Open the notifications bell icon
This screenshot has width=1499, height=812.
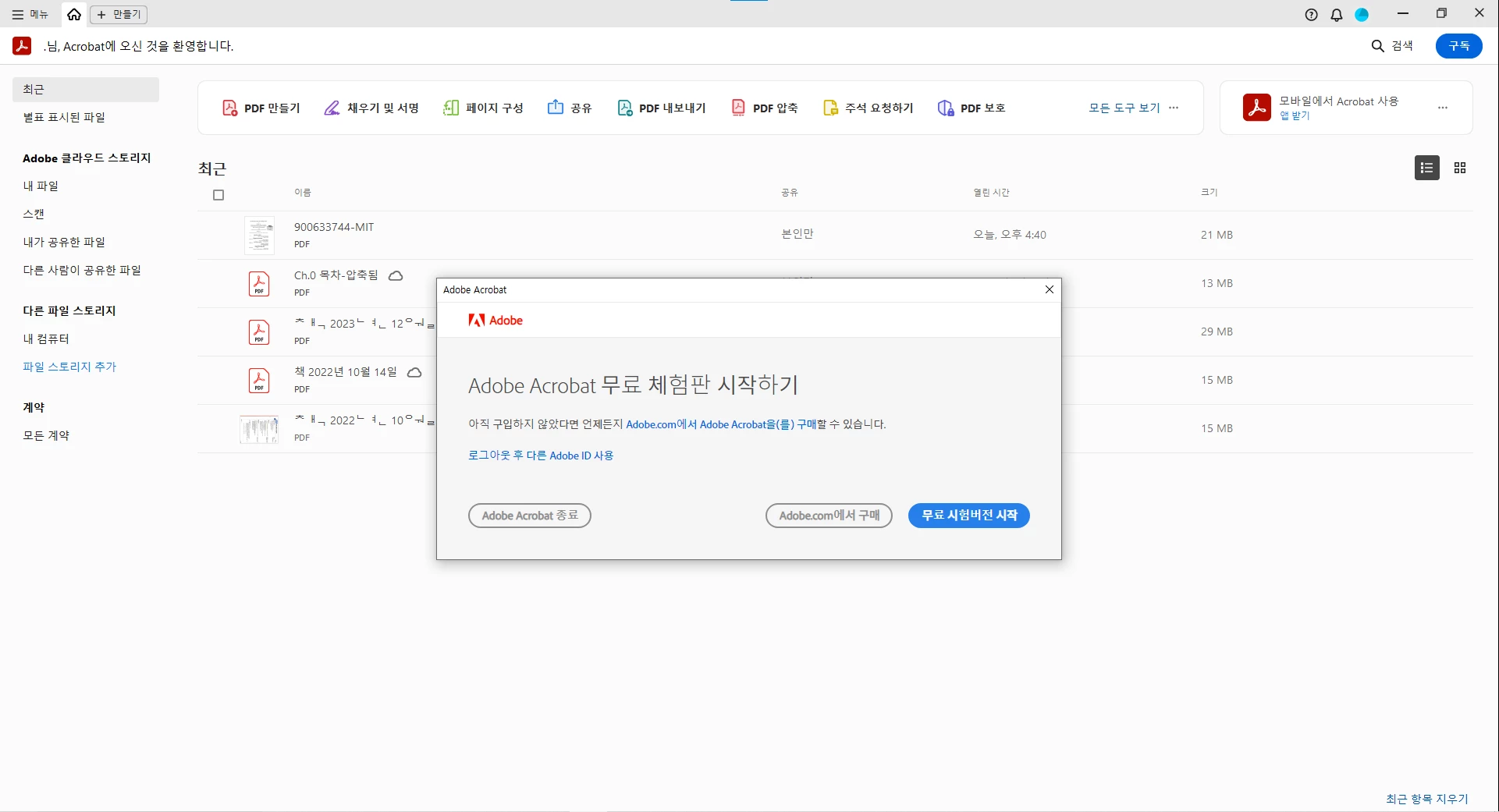tap(1336, 14)
